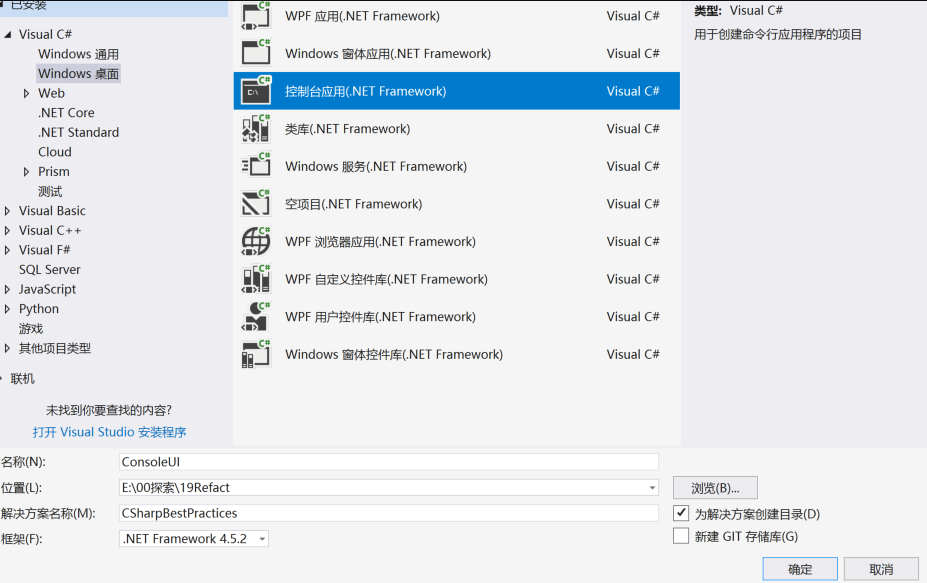Click the 确定 button to create project
Viewport: 927px width, 583px height.
coord(799,568)
